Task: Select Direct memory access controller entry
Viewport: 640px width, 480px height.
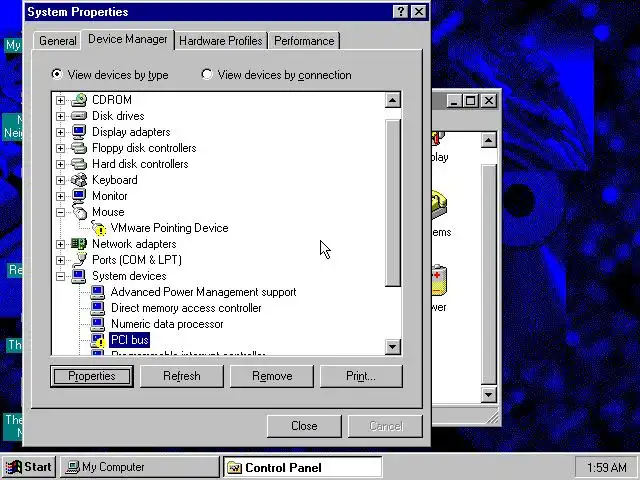Action: 186,308
